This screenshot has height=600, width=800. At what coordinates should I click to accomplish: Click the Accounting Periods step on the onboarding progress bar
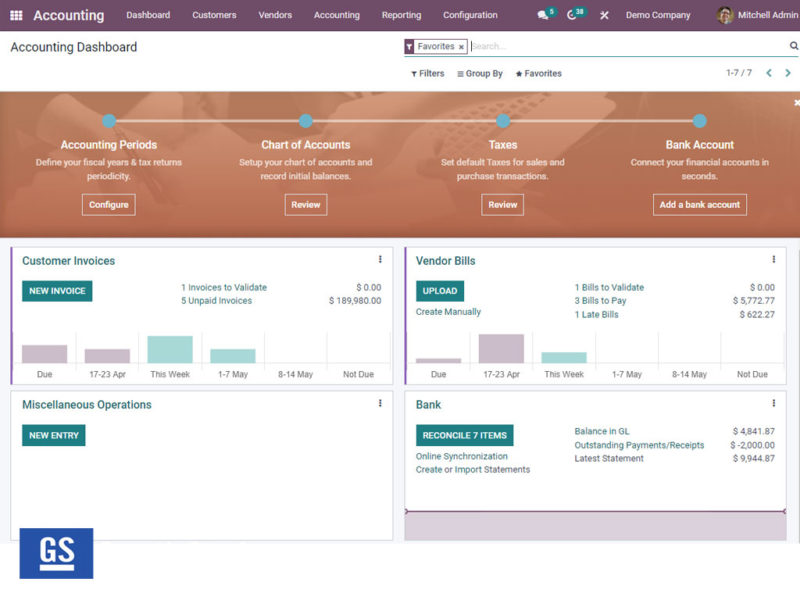[x=108, y=145]
